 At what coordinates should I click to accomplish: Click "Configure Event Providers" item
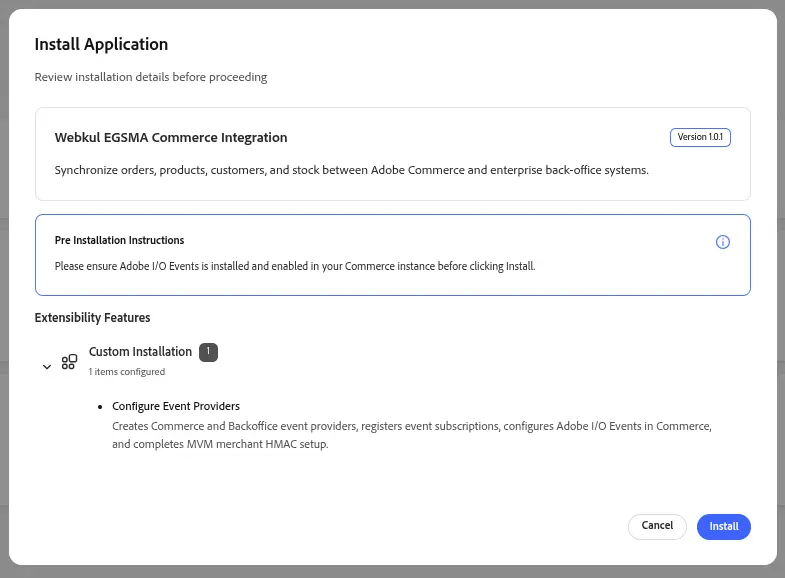tap(176, 406)
